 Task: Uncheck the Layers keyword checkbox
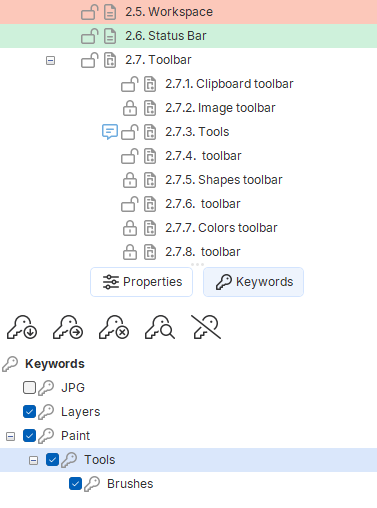(29, 412)
